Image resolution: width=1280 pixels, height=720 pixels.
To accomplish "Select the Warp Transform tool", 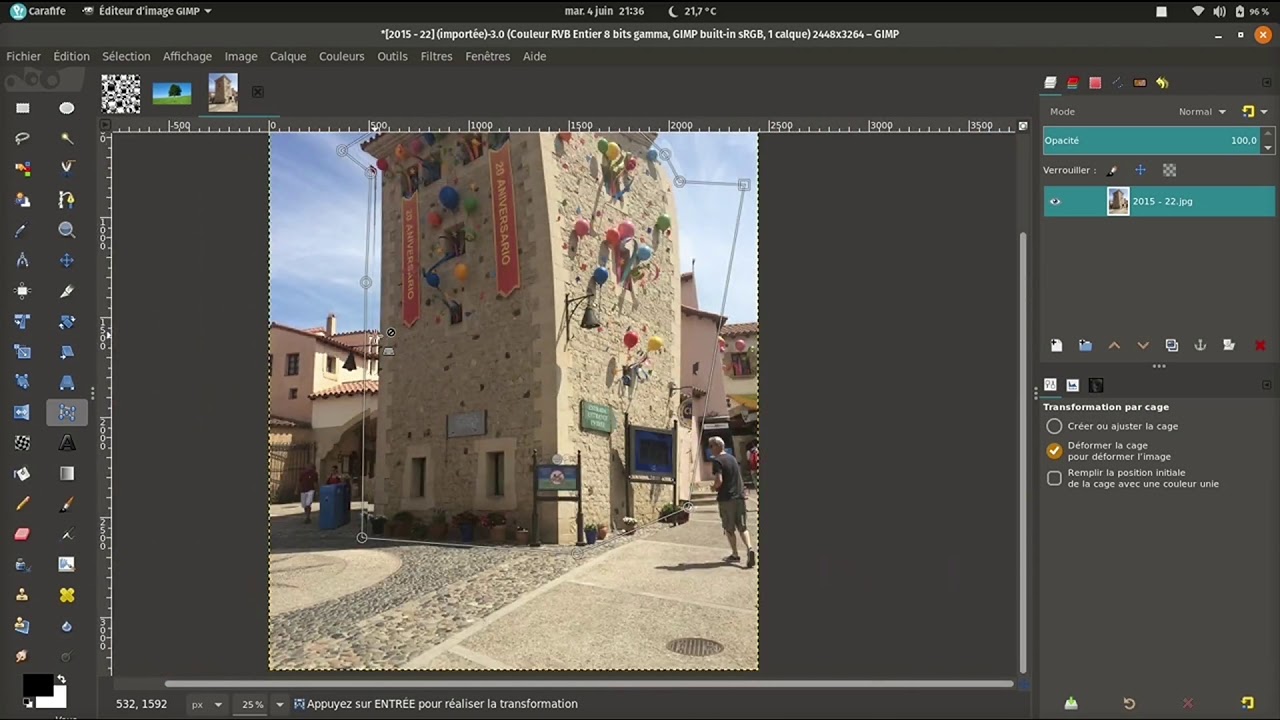I will pos(22,443).
